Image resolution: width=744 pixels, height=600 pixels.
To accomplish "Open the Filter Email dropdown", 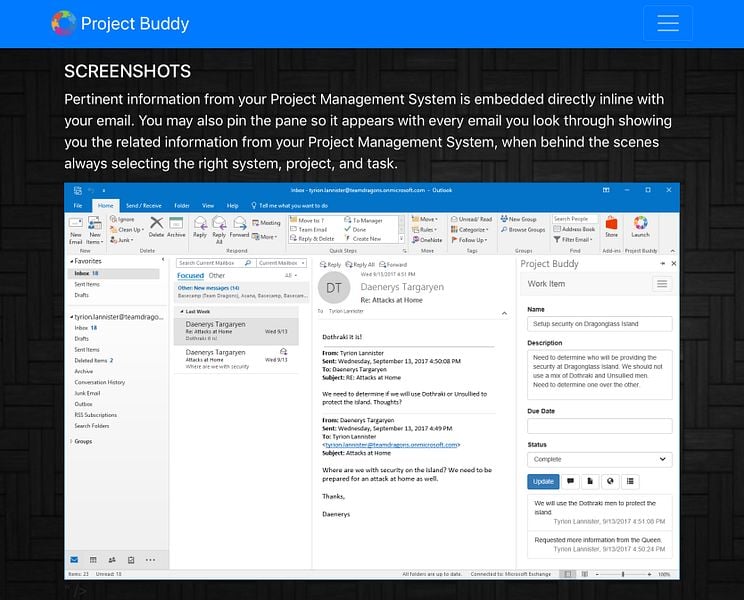I will 573,240.
